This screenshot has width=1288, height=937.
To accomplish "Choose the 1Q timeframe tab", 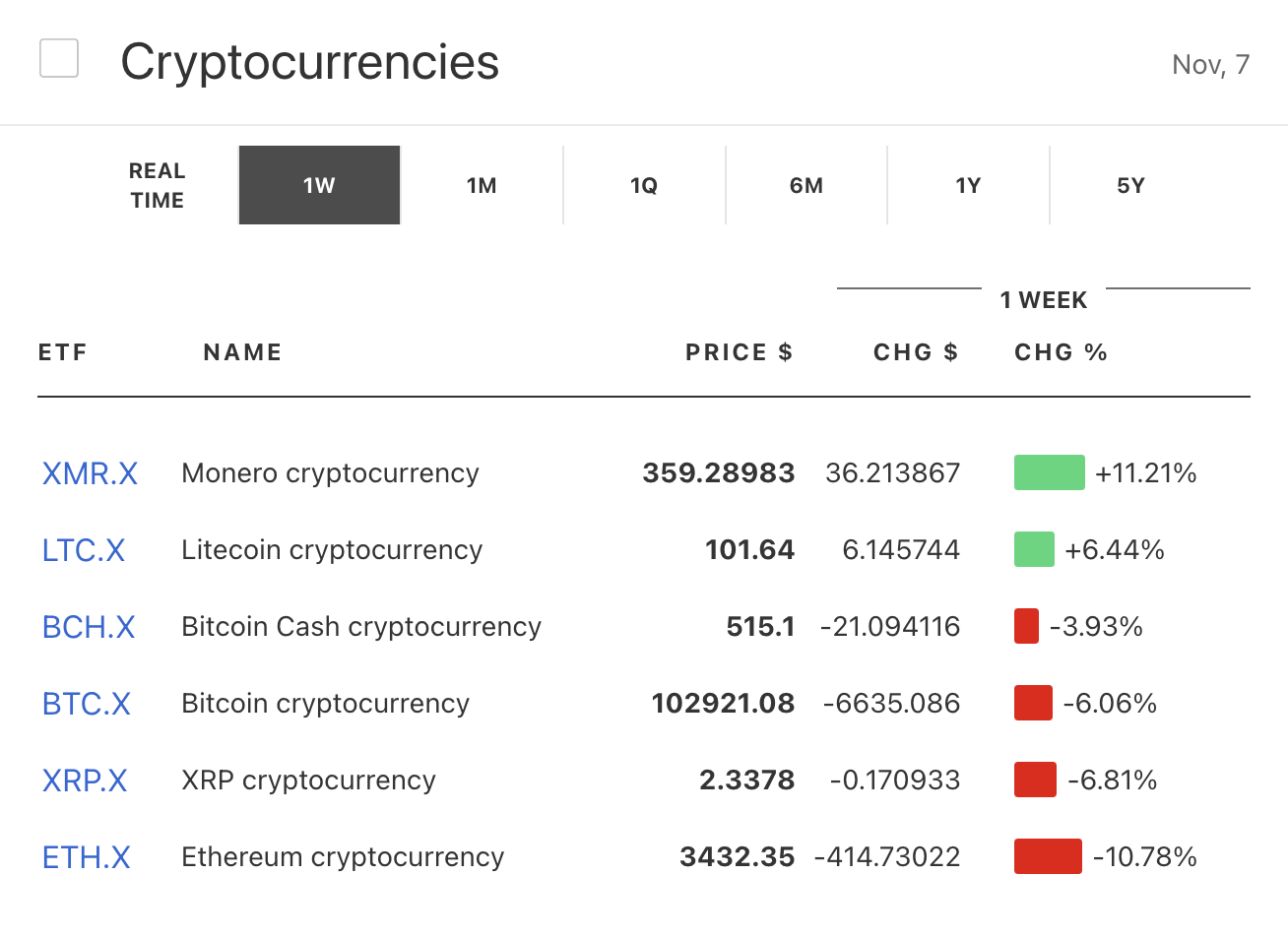I will tap(644, 186).
